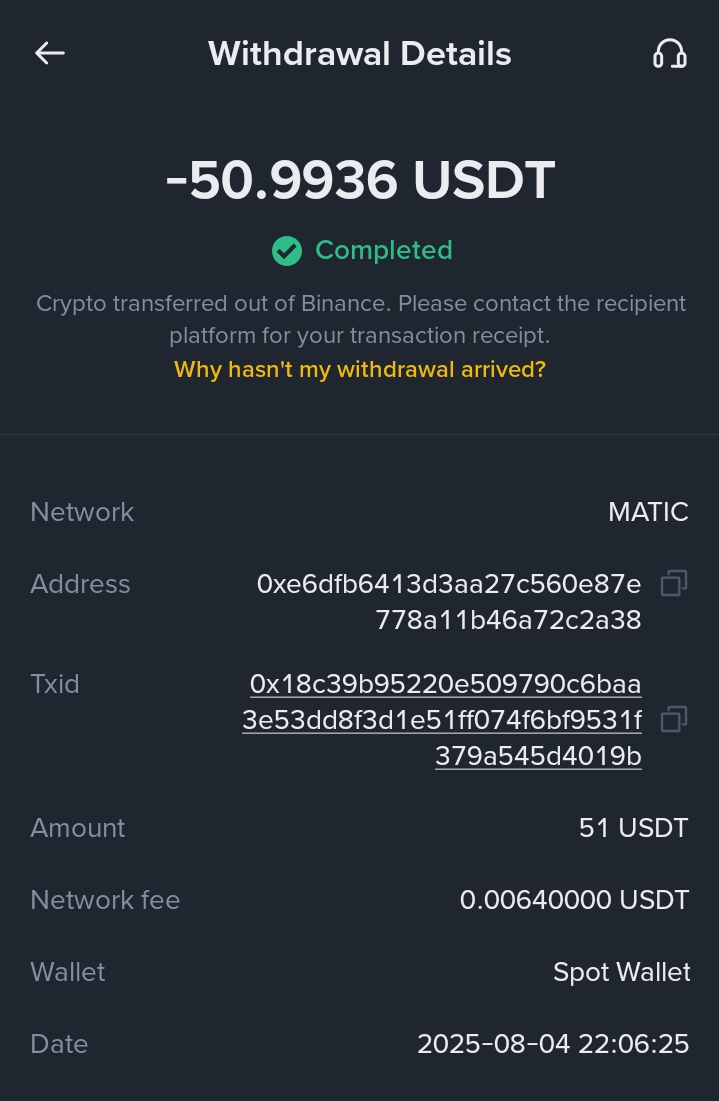The height and width of the screenshot is (1101, 719).
Task: Open customer support headset icon
Action: point(669,54)
